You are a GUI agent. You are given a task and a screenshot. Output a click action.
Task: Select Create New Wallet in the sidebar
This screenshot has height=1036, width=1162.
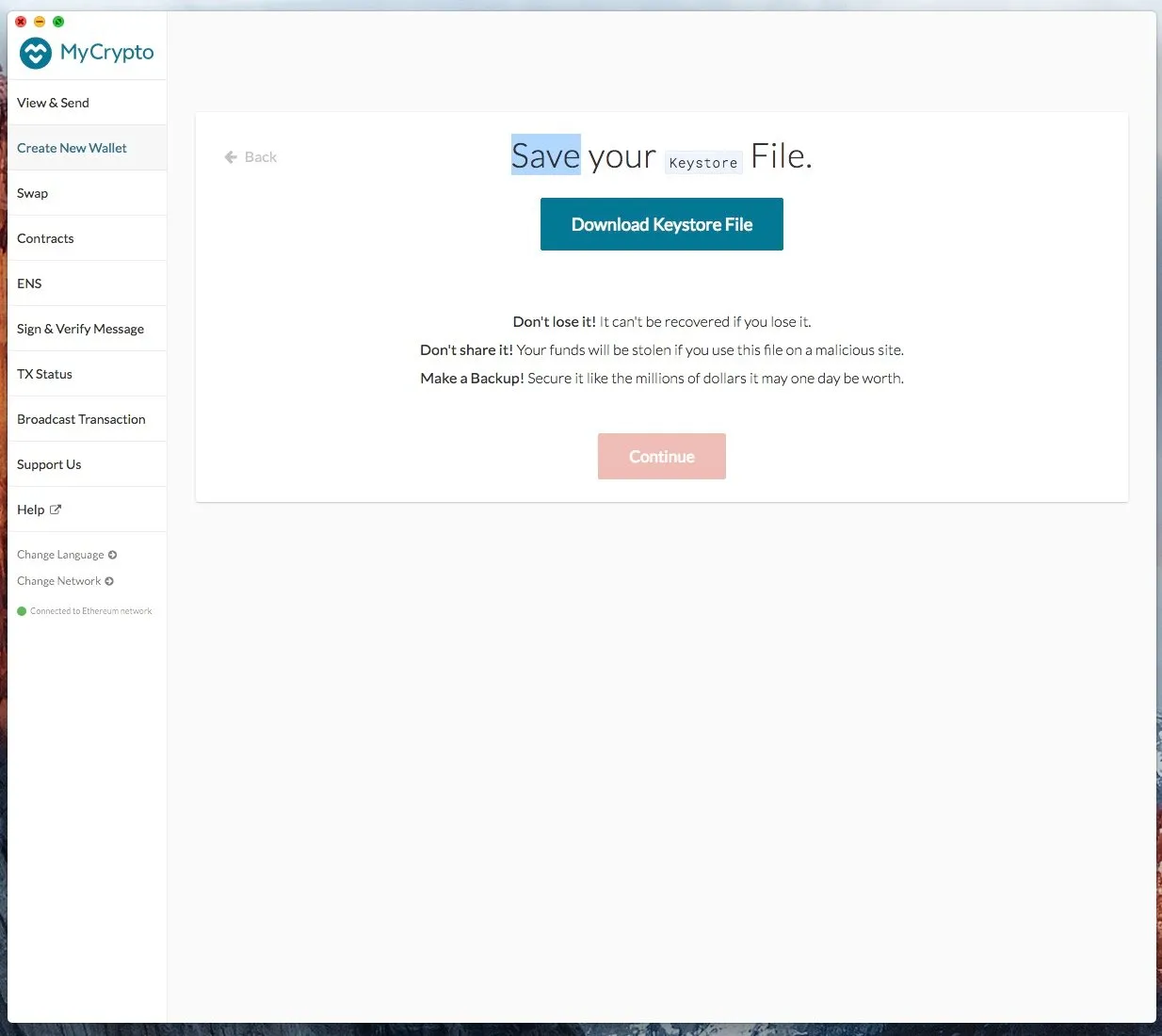(x=87, y=148)
